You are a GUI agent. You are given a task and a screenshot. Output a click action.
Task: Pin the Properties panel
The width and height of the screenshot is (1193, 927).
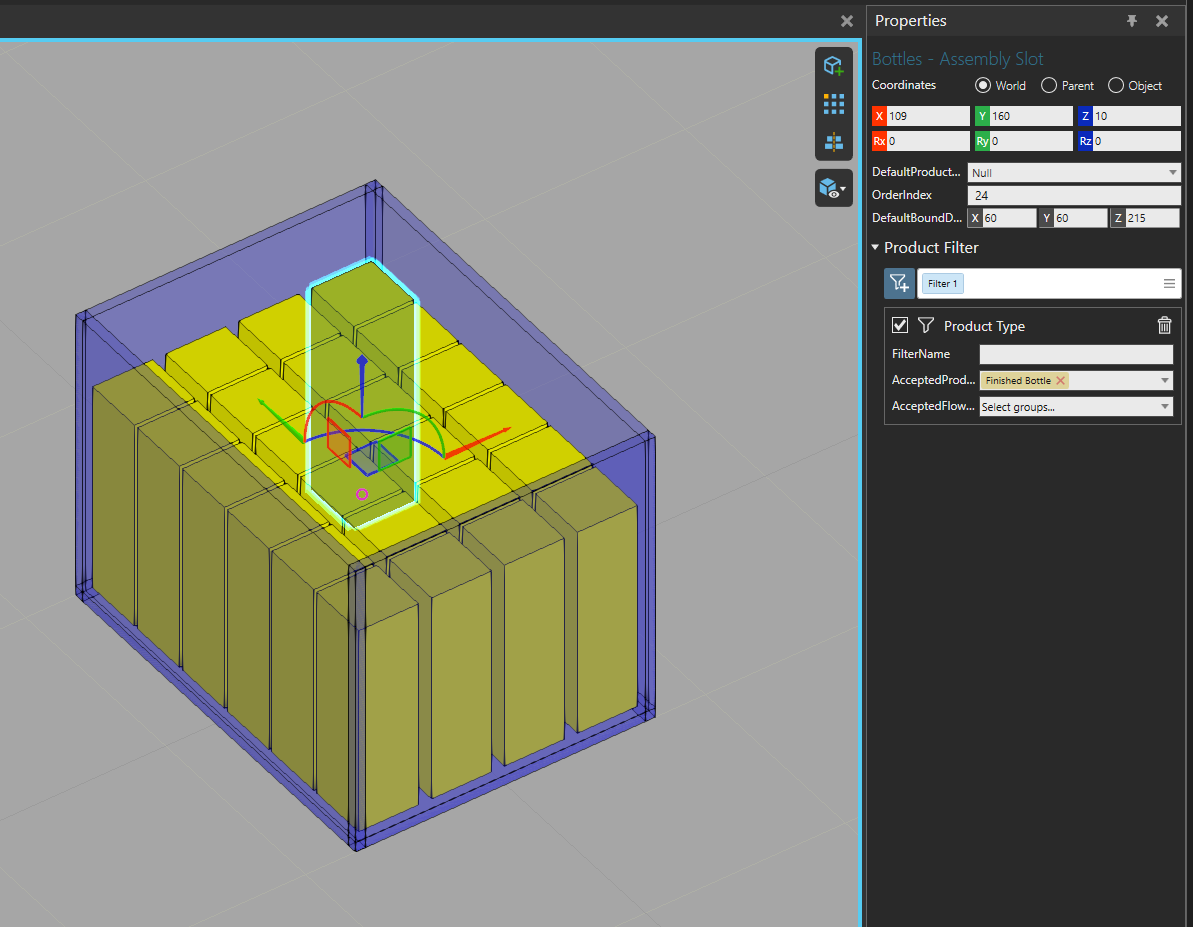[x=1132, y=21]
